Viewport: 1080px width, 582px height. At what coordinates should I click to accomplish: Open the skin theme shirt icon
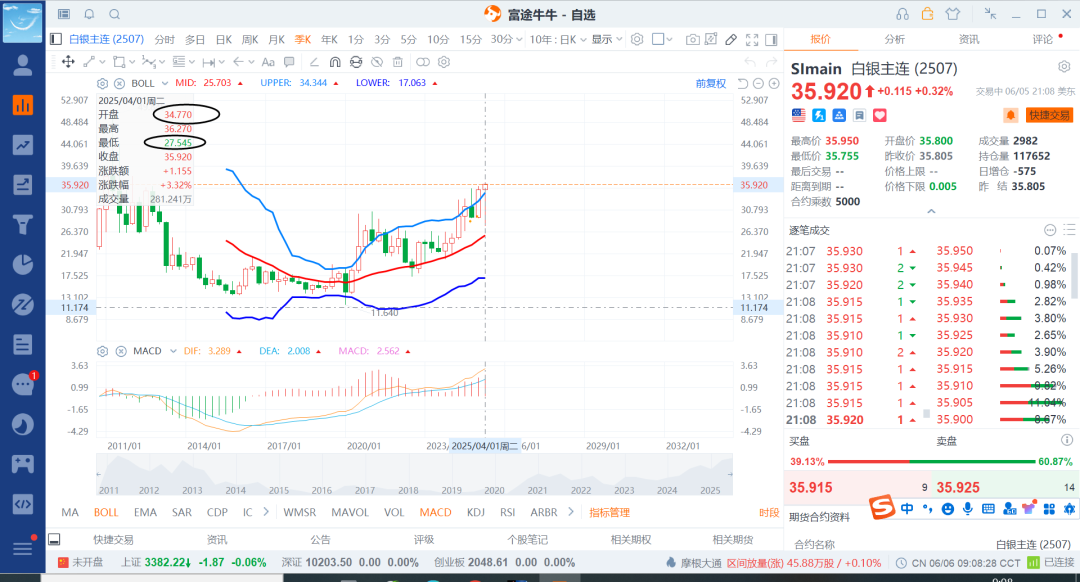[953, 14]
